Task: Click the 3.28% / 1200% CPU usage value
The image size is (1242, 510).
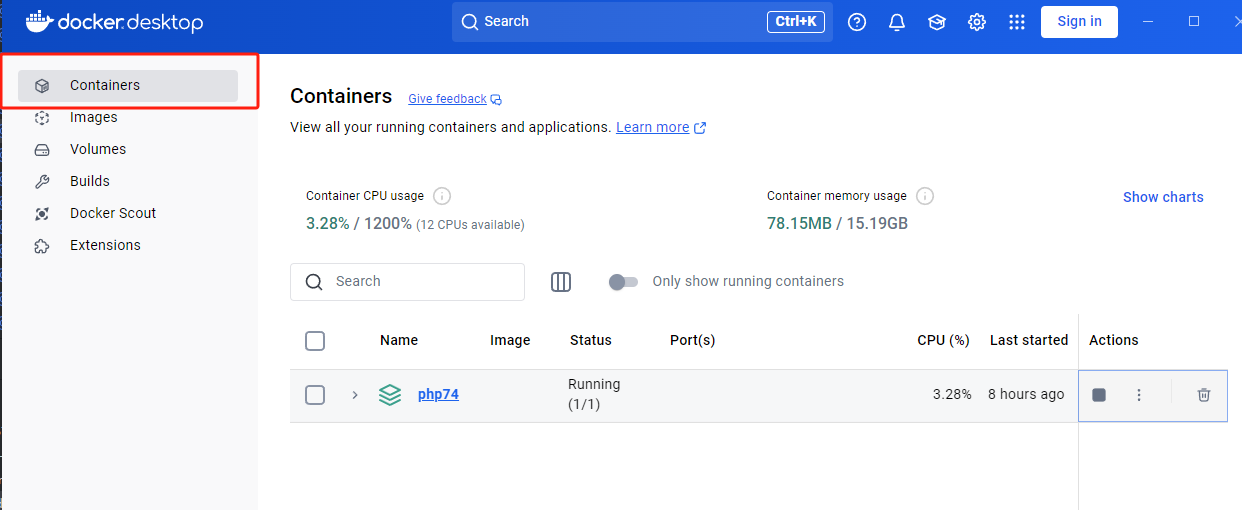Action: coord(359,224)
